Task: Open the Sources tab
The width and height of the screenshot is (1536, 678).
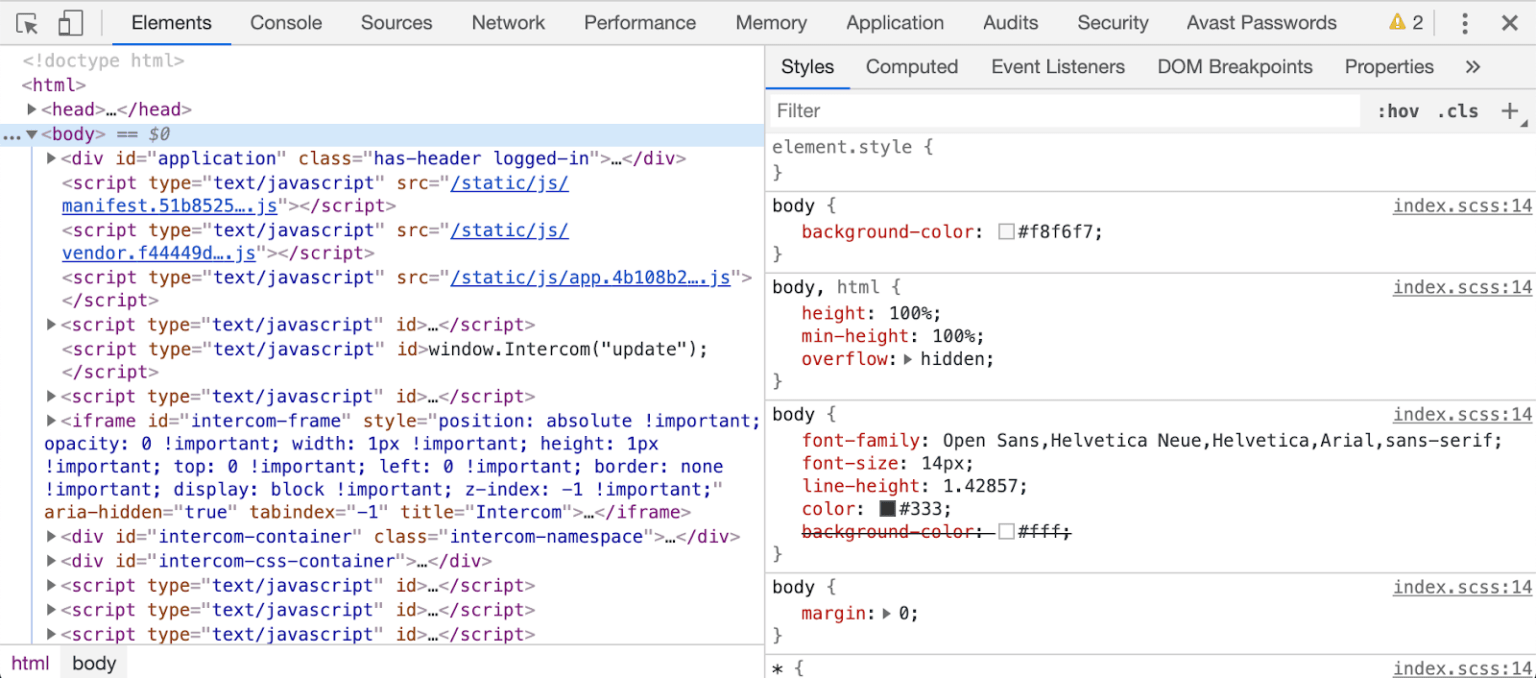Action: [x=397, y=23]
